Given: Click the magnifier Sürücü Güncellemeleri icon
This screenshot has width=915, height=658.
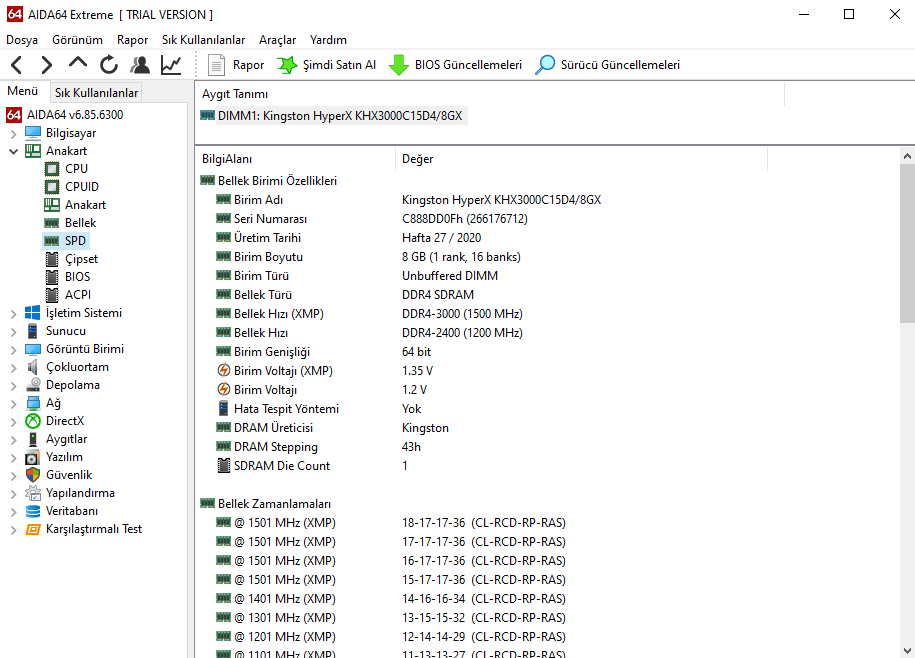Looking at the screenshot, I should [x=544, y=65].
